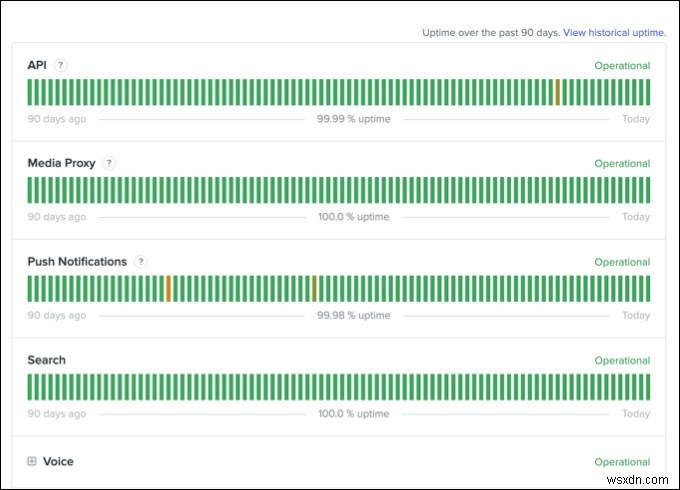
Task: Click the Push Notifications Operational status label
Action: (622, 262)
